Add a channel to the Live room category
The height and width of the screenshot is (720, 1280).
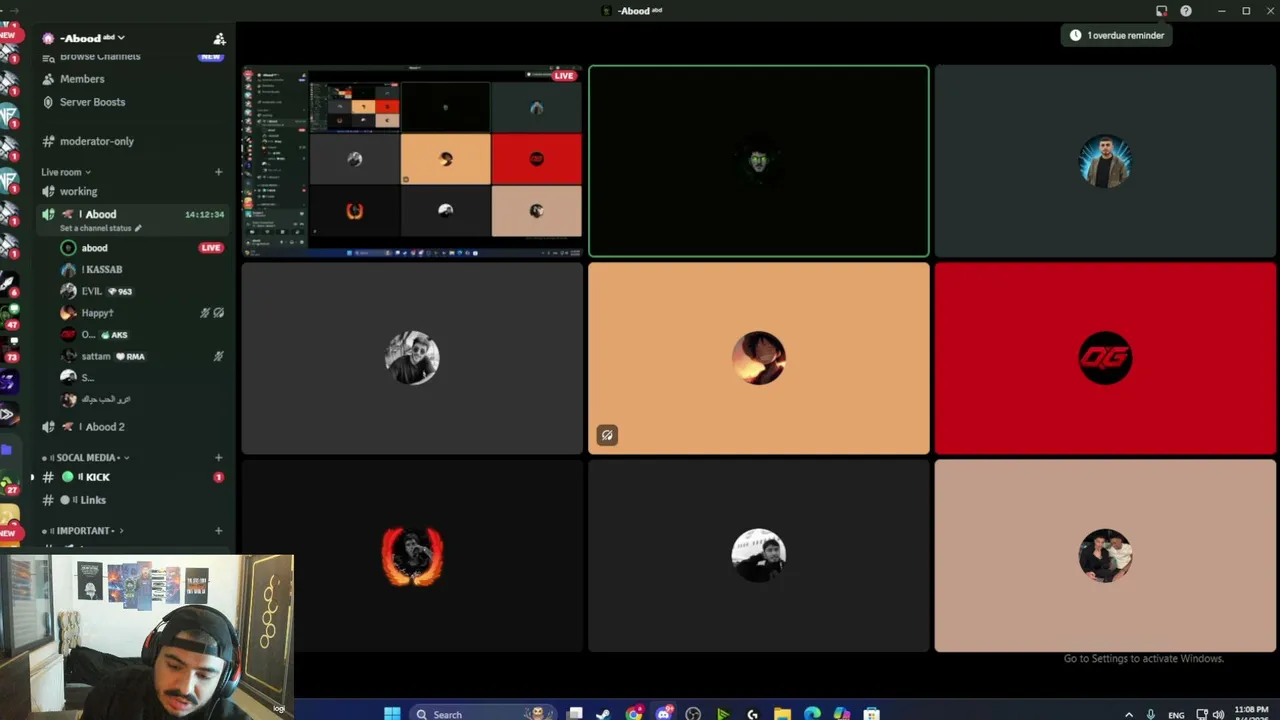pyautogui.click(x=218, y=172)
